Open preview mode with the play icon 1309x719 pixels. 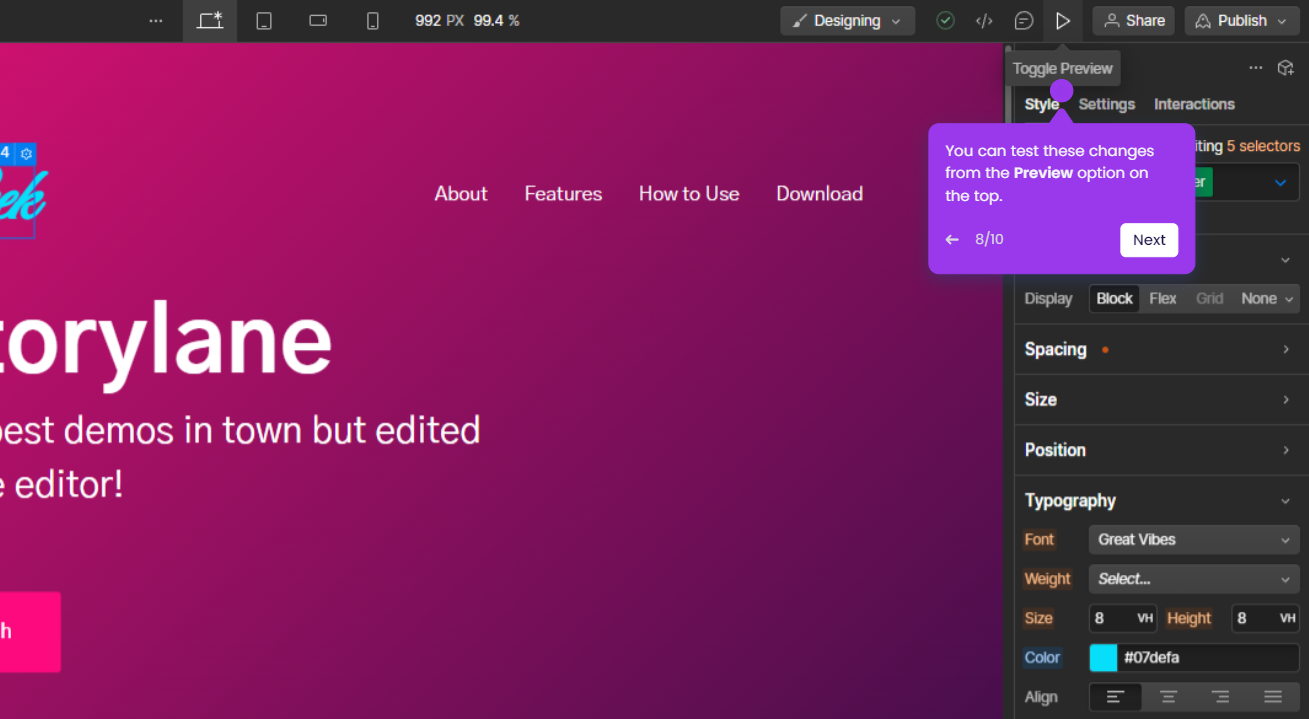[x=1063, y=20]
